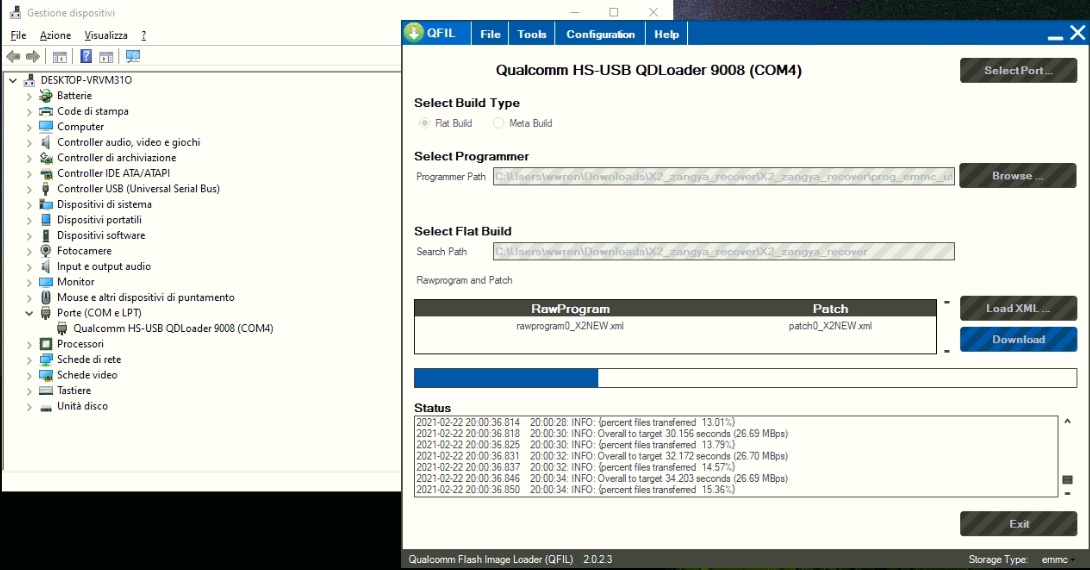The height and width of the screenshot is (570, 1090).
Task: Click the Programmer Path input field
Action: tap(724, 177)
